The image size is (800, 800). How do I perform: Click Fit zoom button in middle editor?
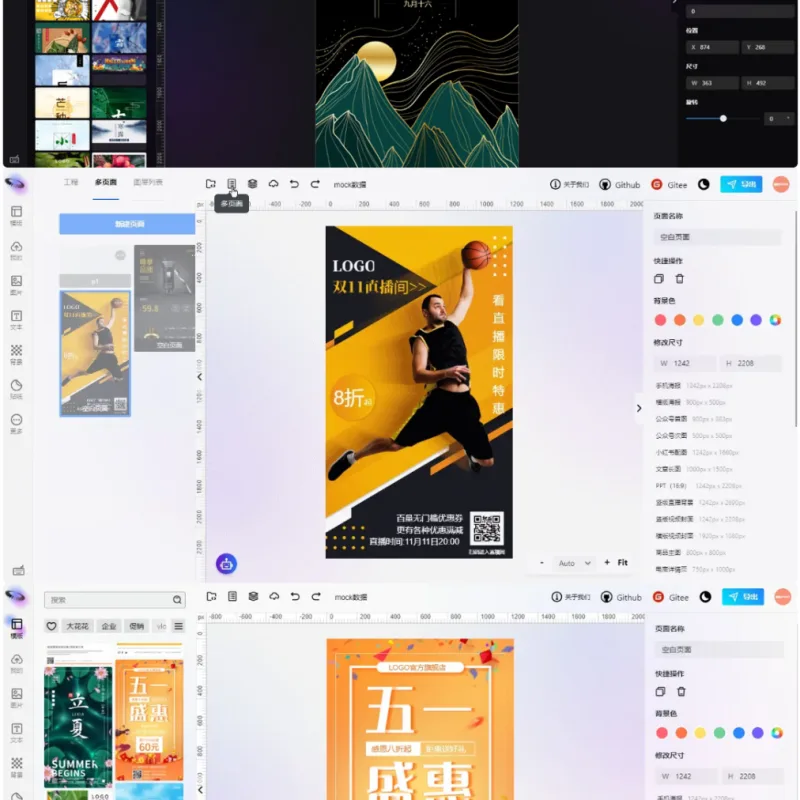click(622, 562)
